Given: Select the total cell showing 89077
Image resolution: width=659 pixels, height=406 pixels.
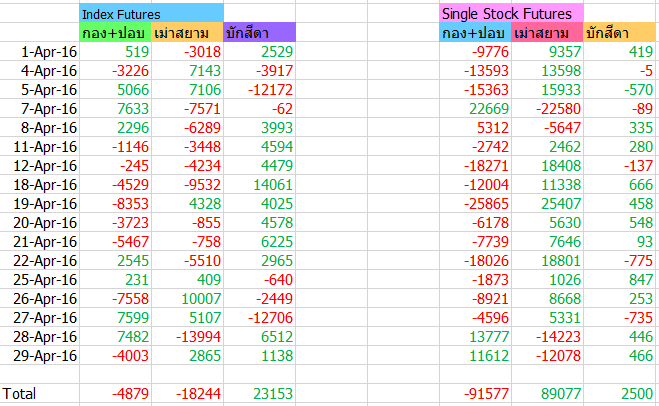Looking at the screenshot, I should click(548, 393).
